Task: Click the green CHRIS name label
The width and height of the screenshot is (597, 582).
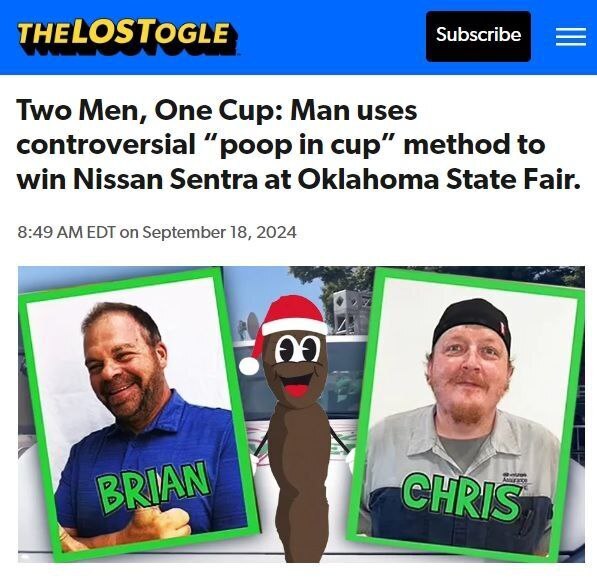Action: coord(462,496)
